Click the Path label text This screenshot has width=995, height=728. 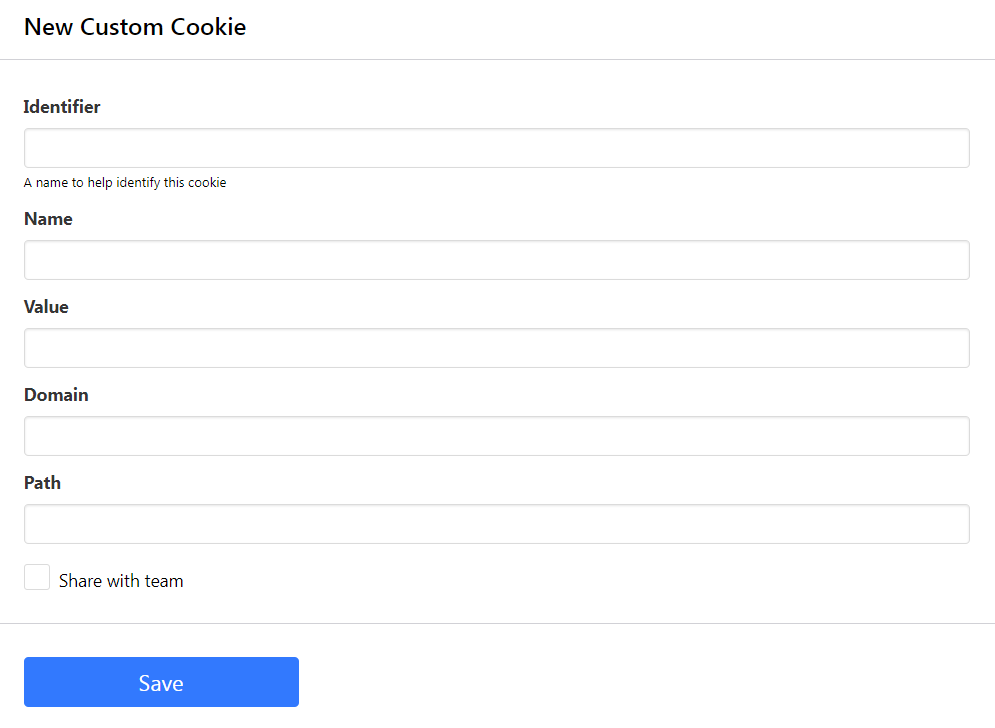tap(42, 483)
